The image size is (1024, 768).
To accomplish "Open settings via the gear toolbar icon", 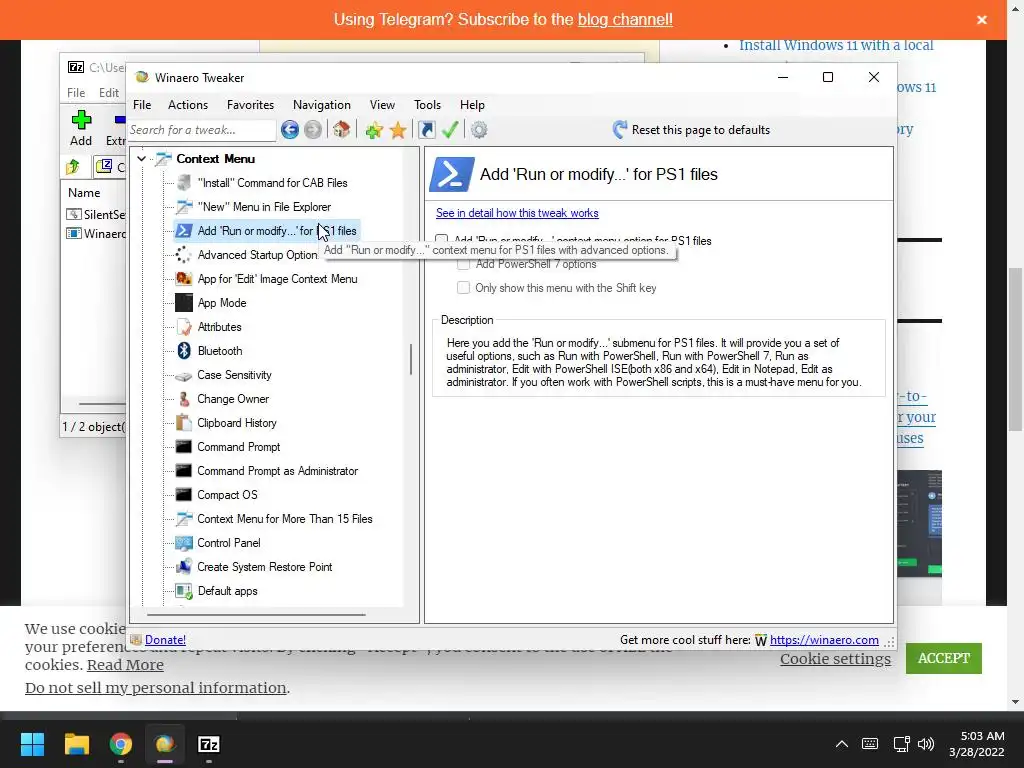I will 479,130.
